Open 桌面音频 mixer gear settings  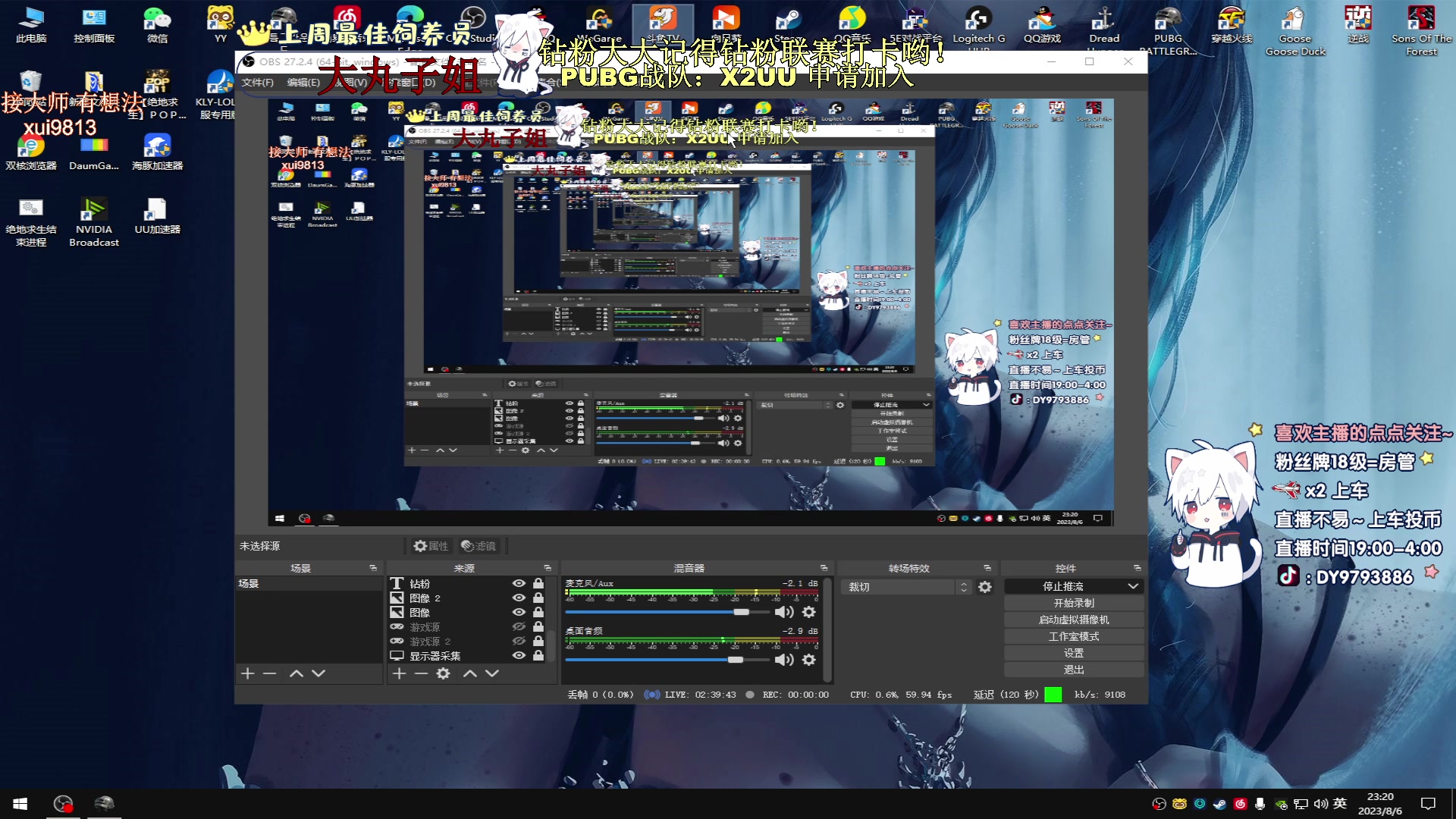point(809,660)
